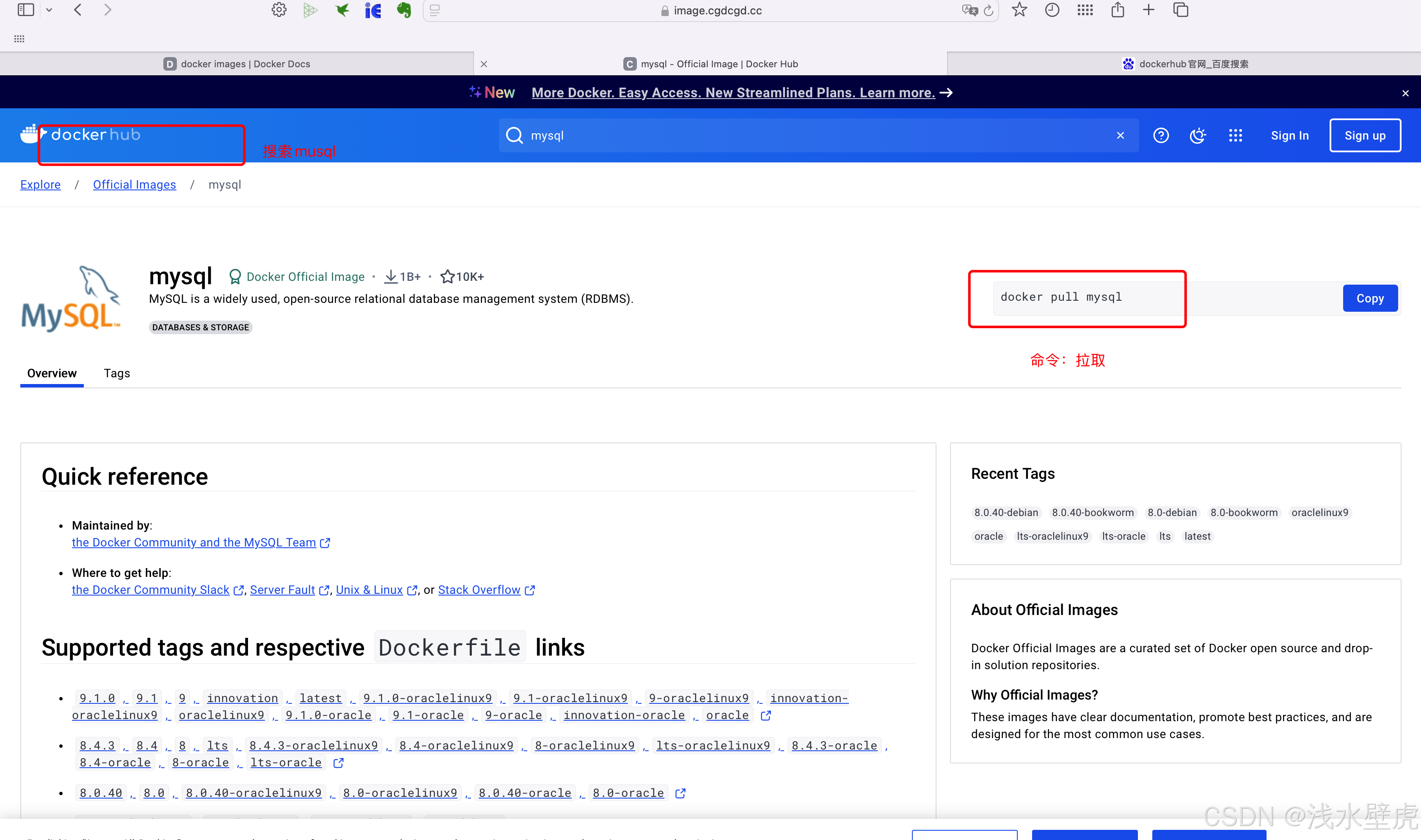Open browsing history clock icon
Image resolution: width=1421 pixels, height=840 pixels.
(1052, 10)
